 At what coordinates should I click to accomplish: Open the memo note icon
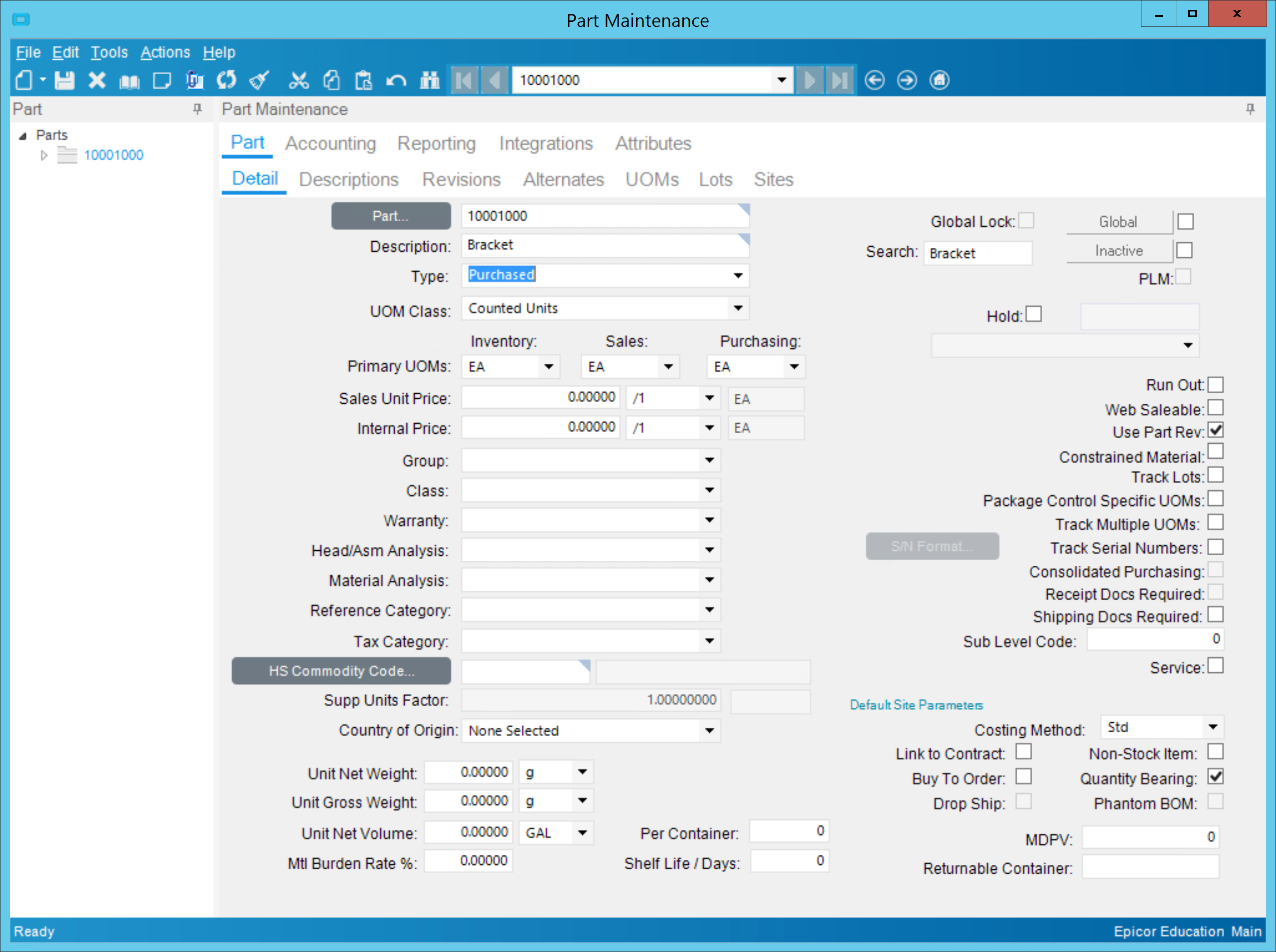(x=162, y=80)
